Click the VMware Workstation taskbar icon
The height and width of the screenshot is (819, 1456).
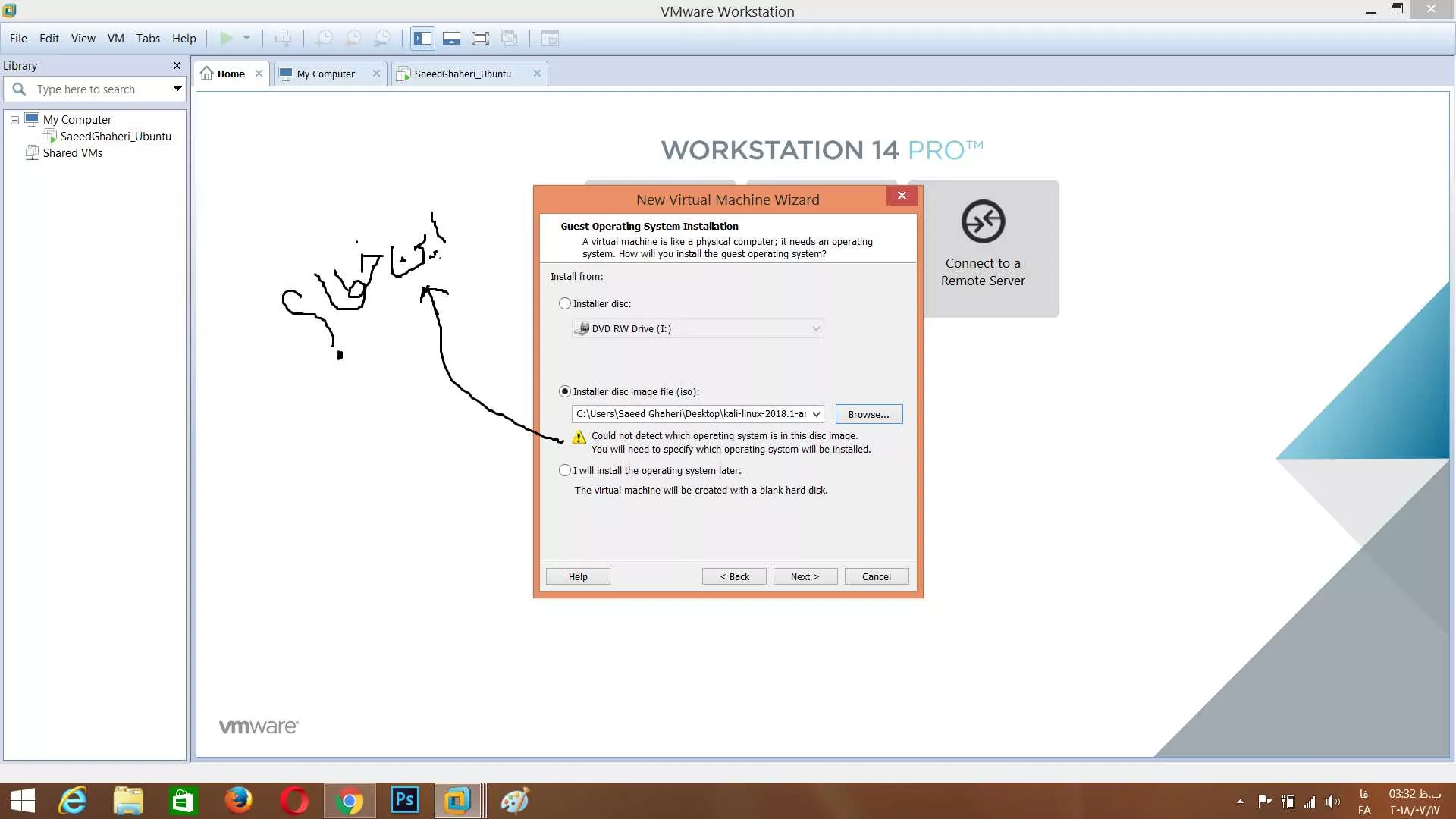[459, 801]
